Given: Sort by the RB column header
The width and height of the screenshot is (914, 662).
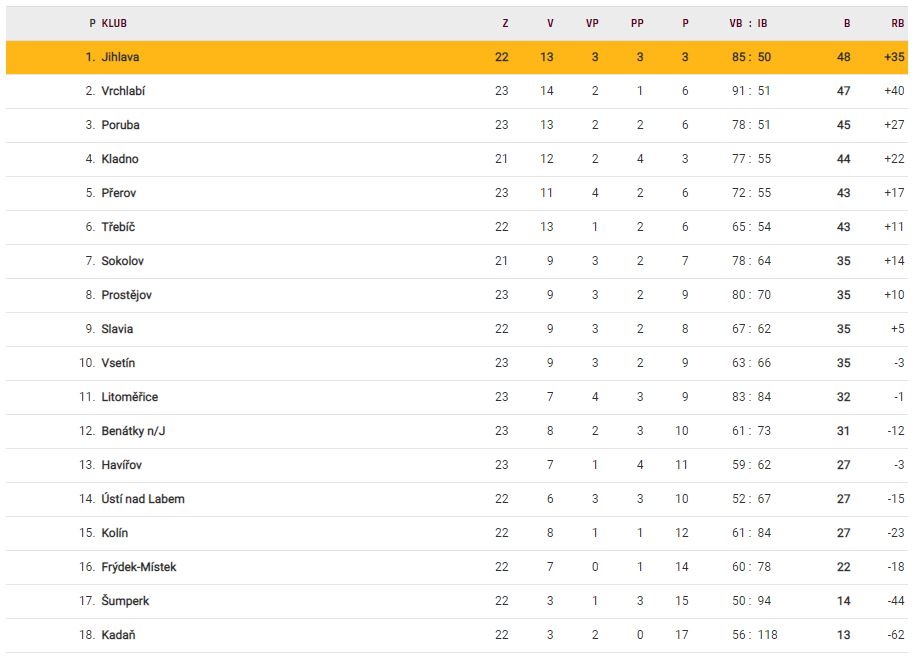Looking at the screenshot, I should (x=897, y=23).
